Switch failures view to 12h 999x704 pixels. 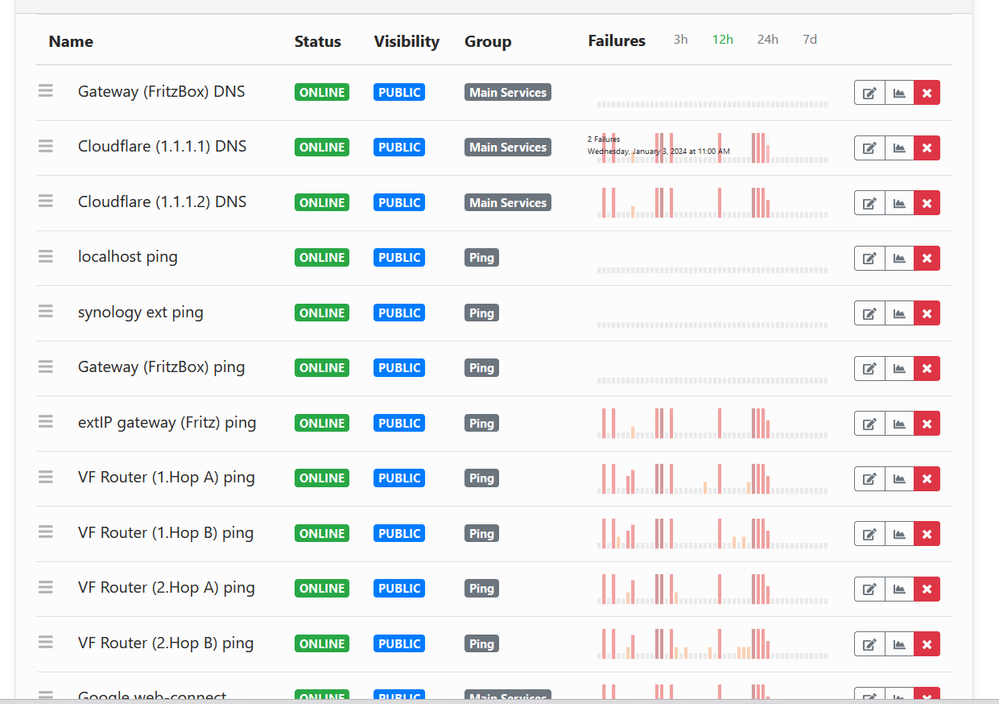[722, 40]
